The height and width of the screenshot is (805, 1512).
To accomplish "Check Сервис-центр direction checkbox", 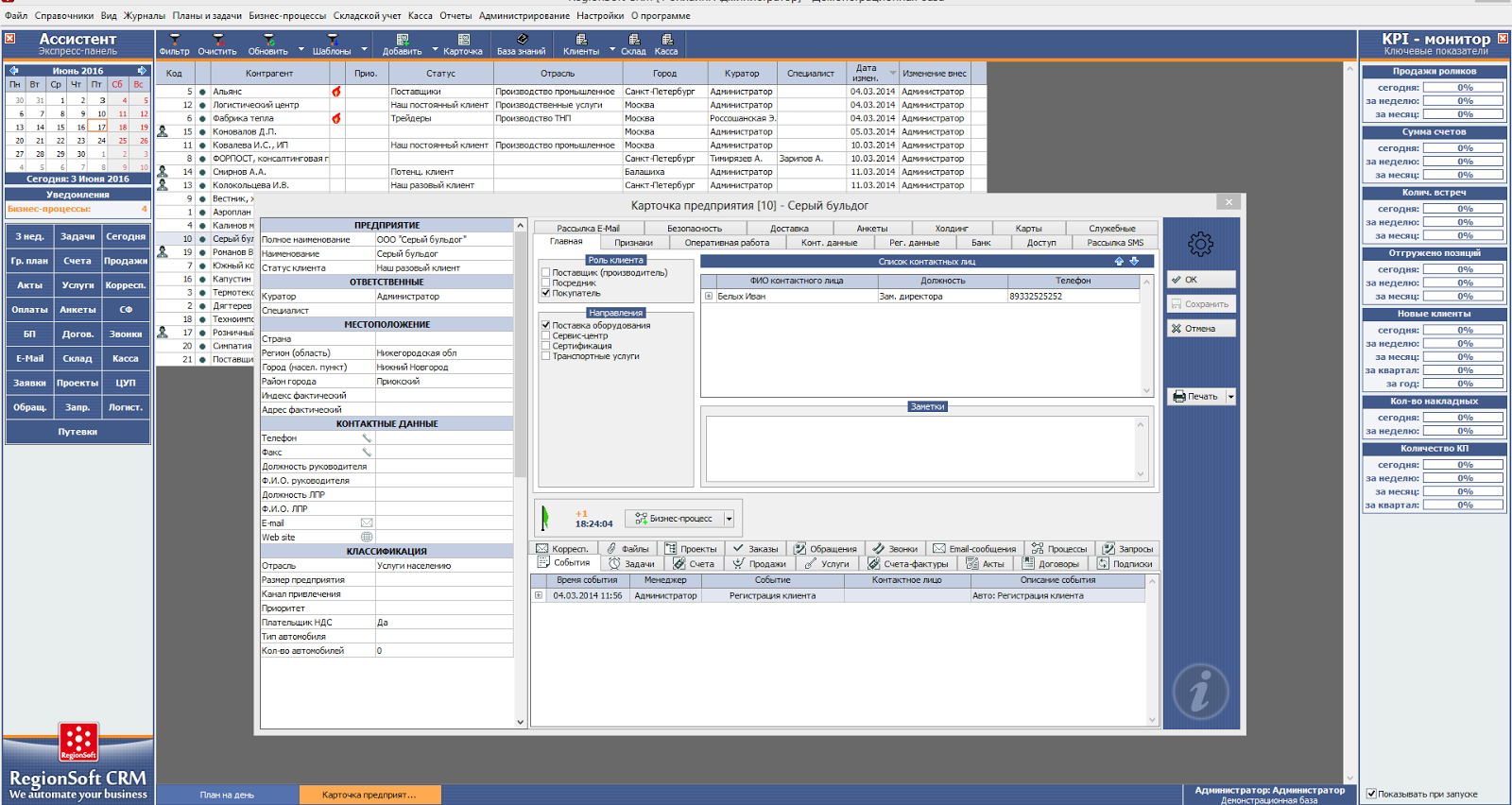I will tap(546, 336).
